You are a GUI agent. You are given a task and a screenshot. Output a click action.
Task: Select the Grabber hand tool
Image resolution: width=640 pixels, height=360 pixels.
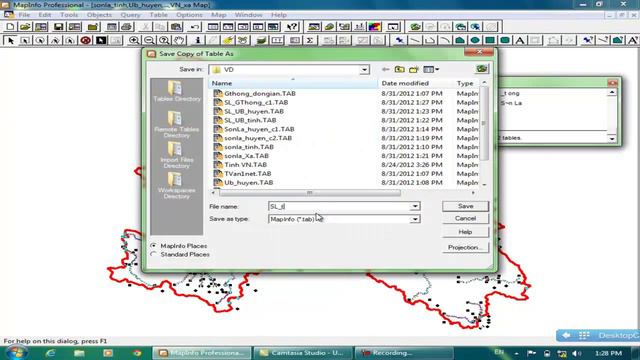[x=179, y=40]
